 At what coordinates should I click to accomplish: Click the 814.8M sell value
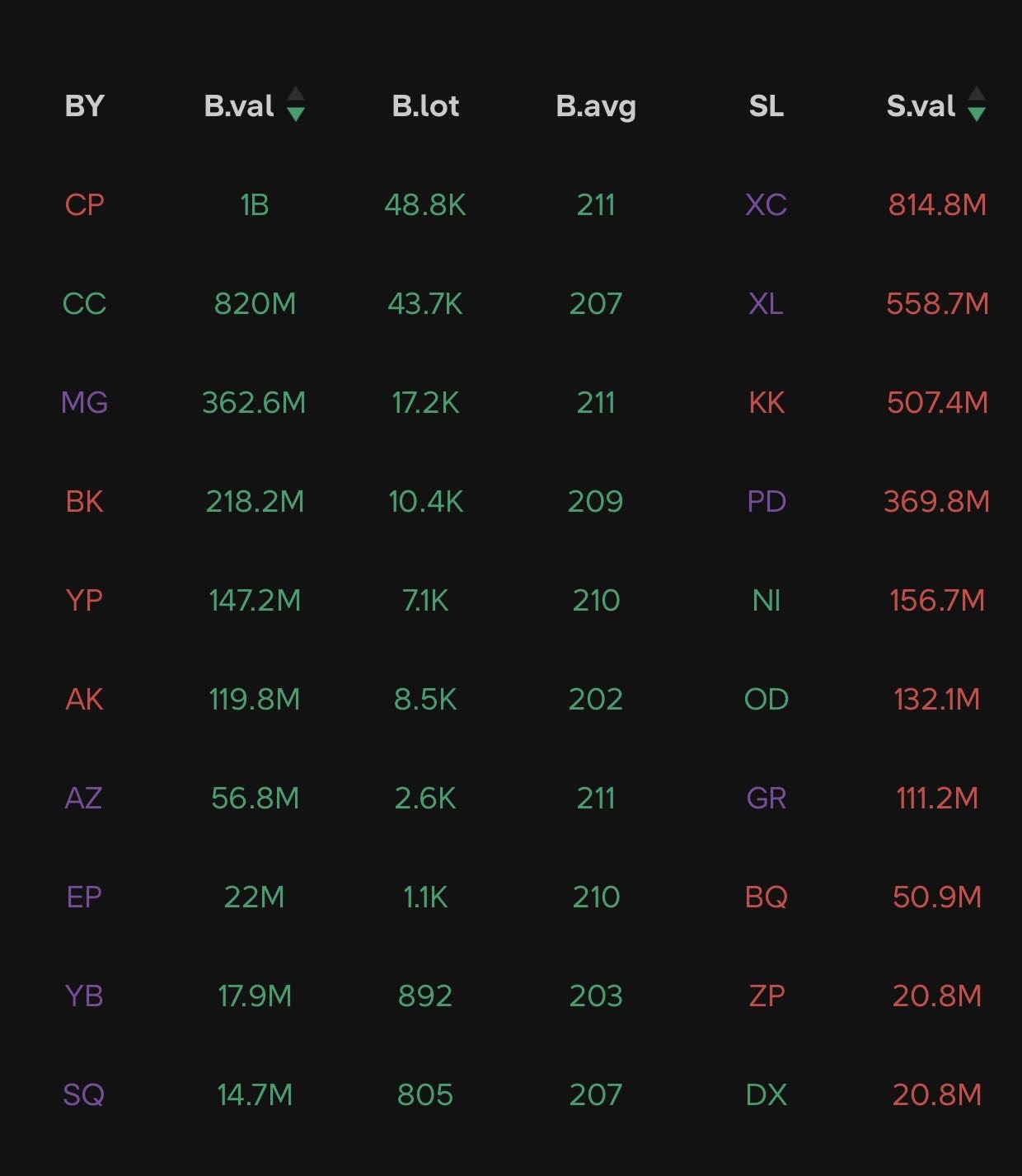point(937,204)
